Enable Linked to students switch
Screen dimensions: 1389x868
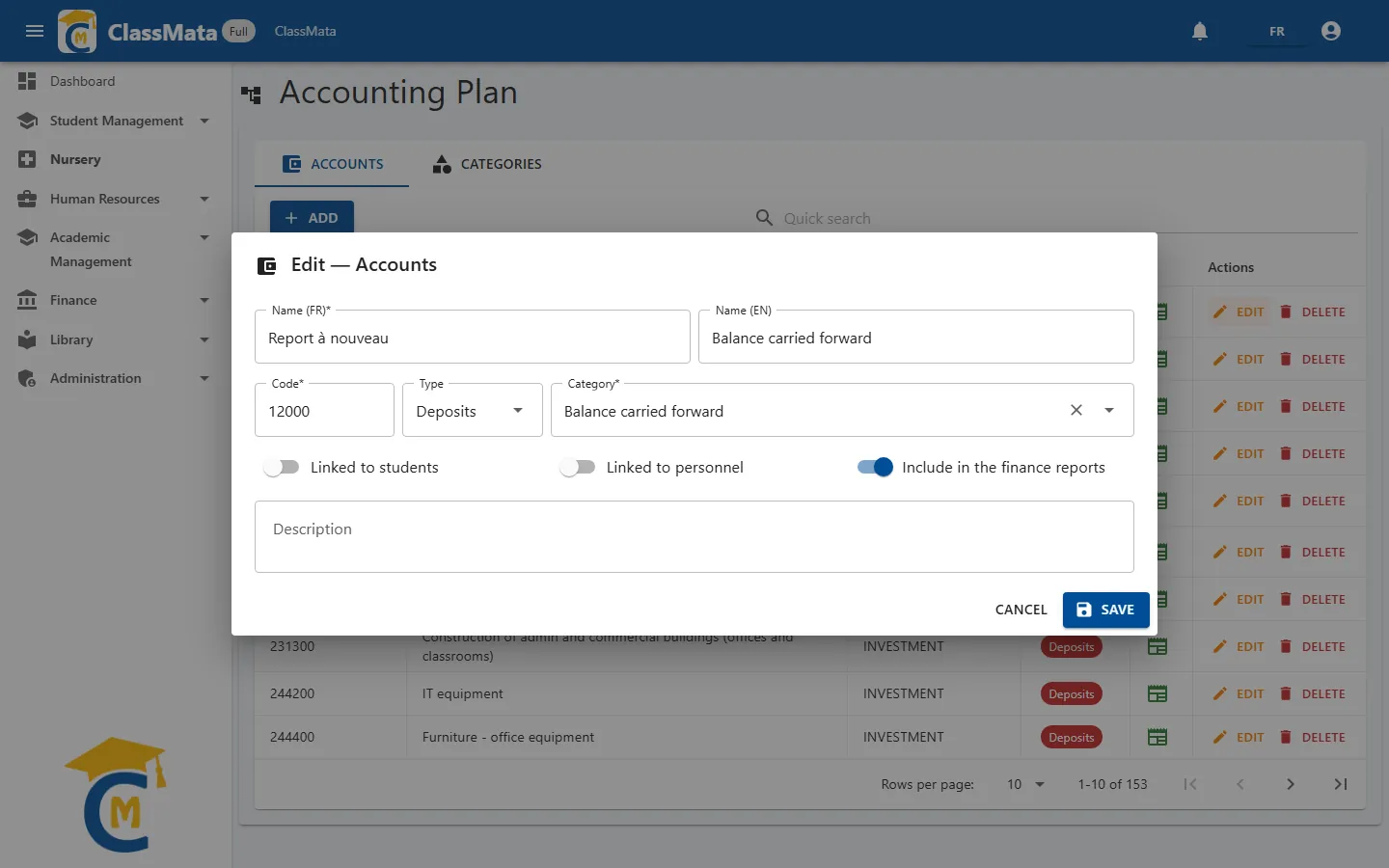pos(281,467)
